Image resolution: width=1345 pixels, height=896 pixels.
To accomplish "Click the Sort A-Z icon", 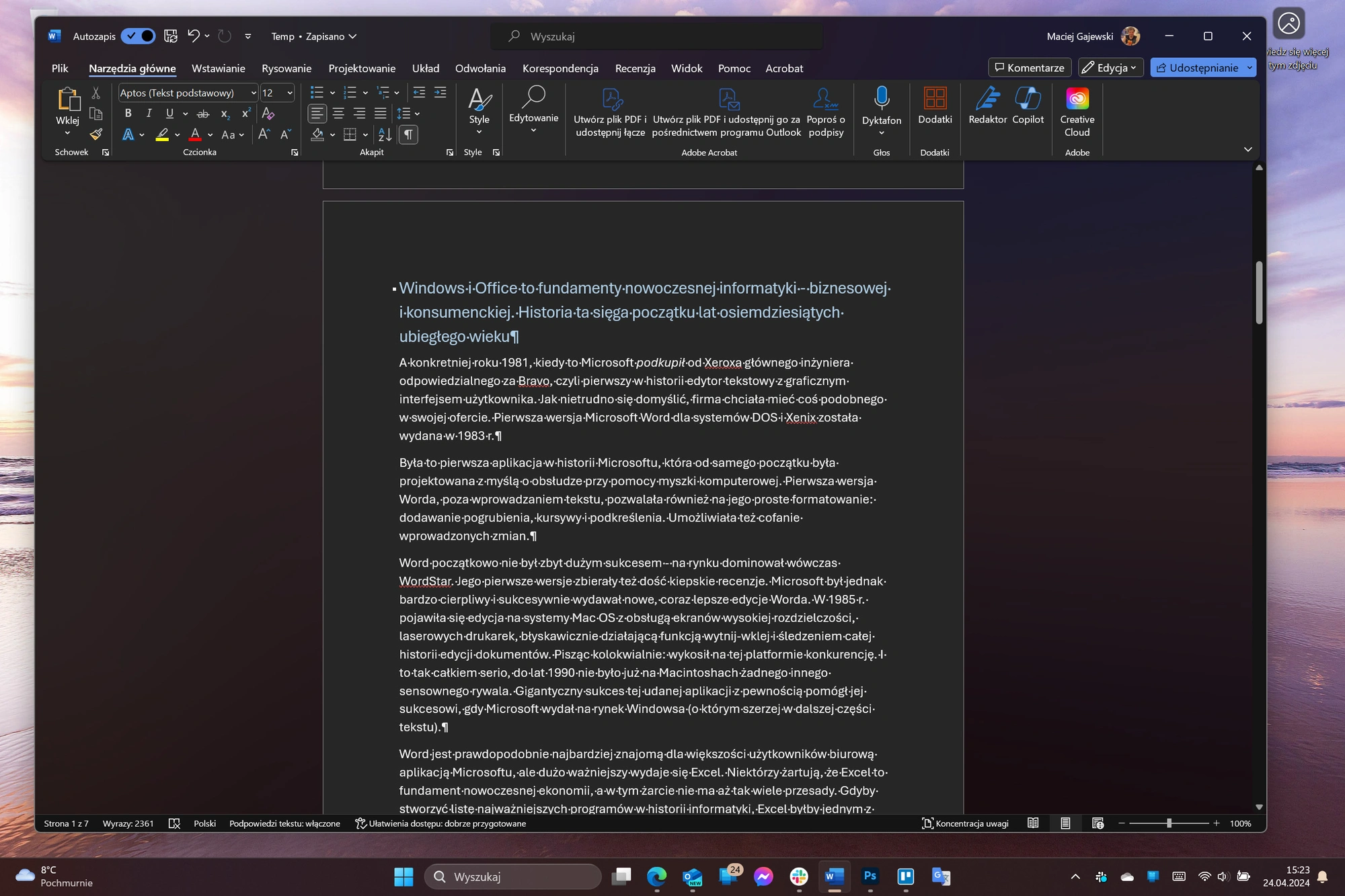I will click(x=385, y=134).
